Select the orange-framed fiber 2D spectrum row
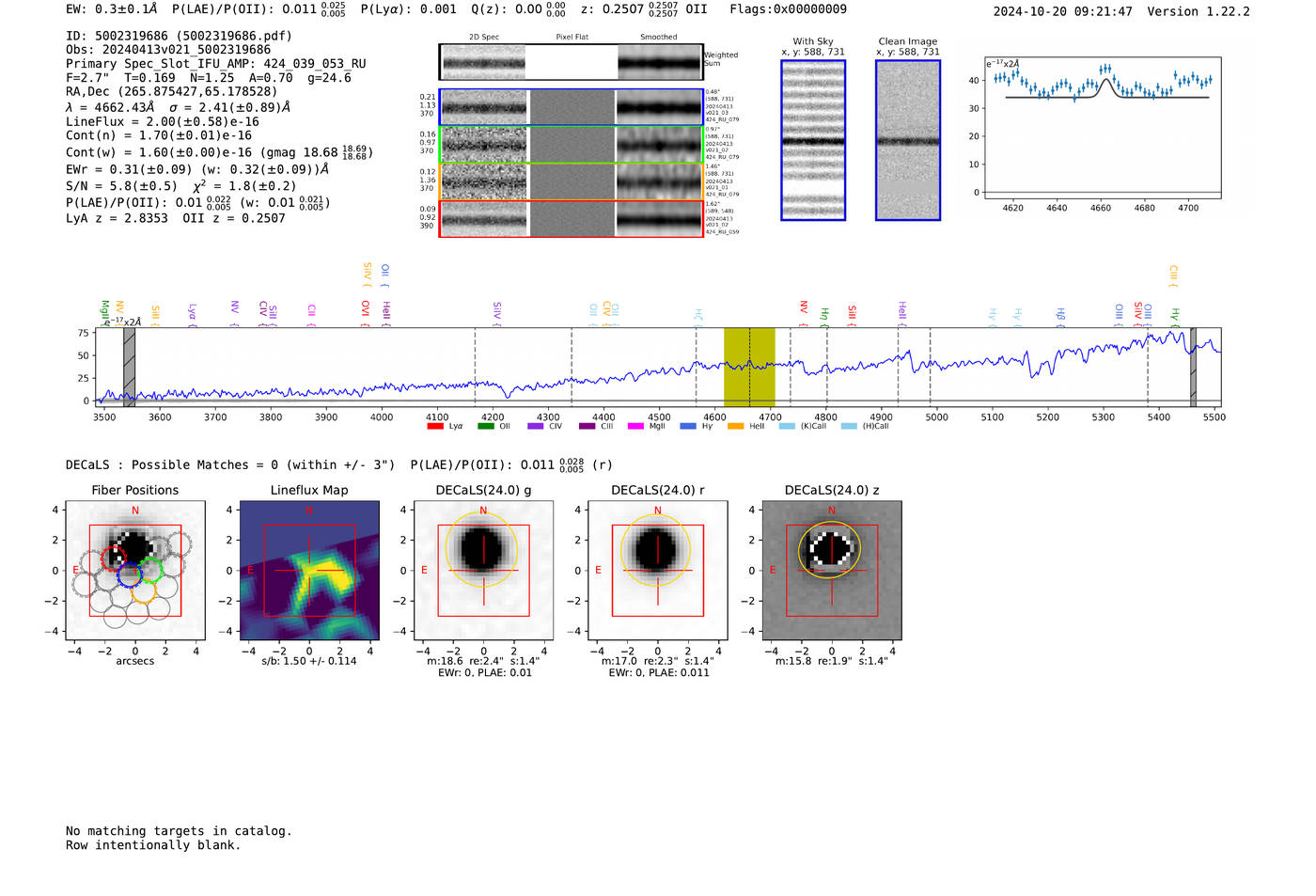Image resolution: width=1316 pixels, height=896 pixels. 571,181
